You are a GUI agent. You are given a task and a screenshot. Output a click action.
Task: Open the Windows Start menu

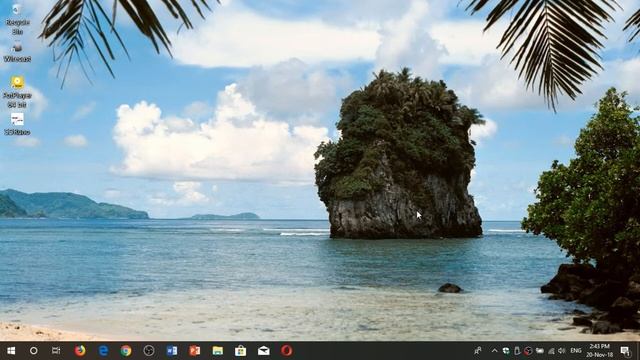[11, 351]
